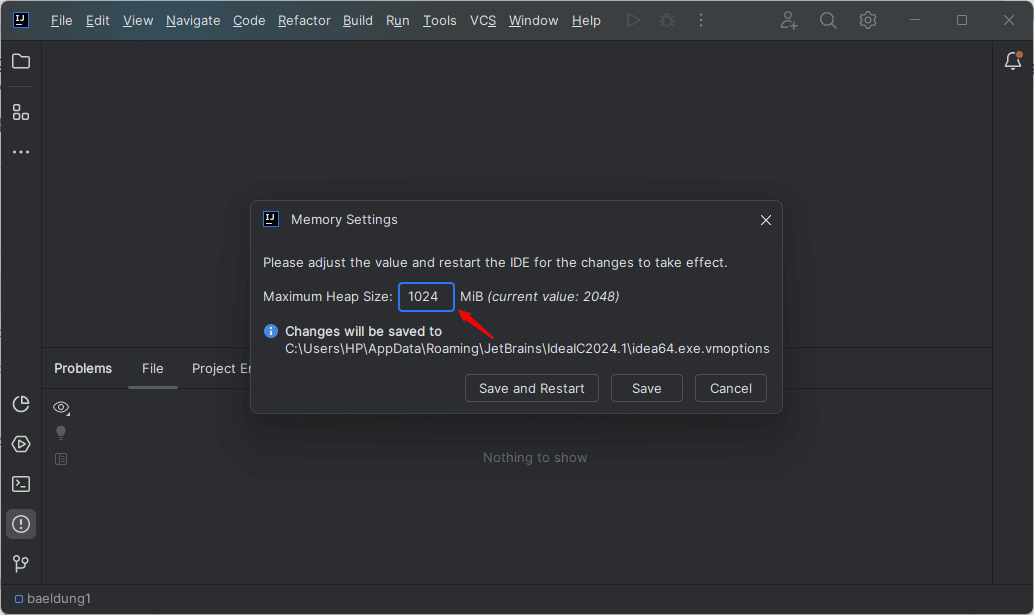Image resolution: width=1034 pixels, height=615 pixels.
Task: Click the intention bulb icon in Problems panel
Action: click(61, 433)
